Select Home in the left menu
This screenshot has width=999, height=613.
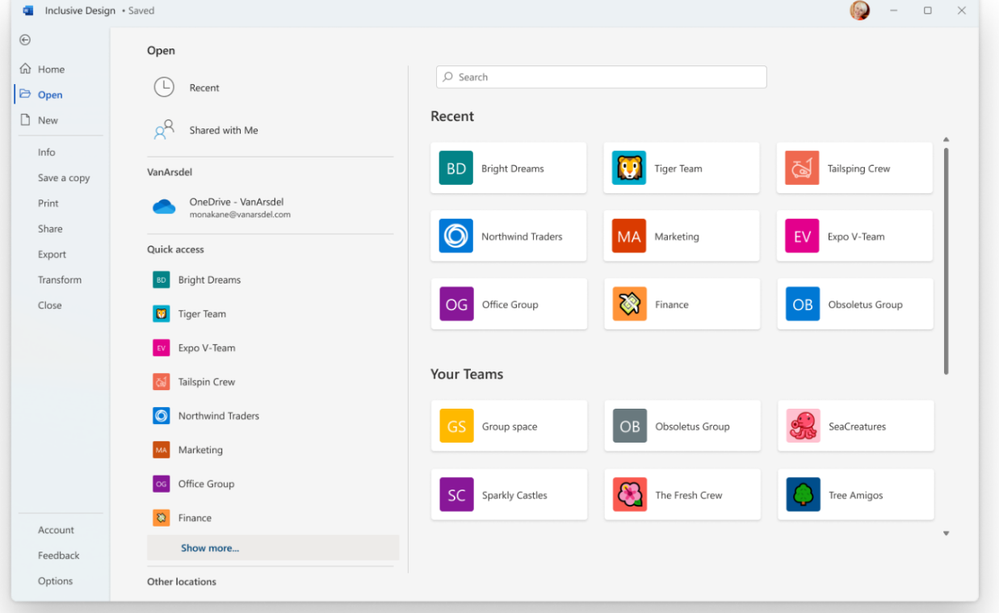click(51, 69)
